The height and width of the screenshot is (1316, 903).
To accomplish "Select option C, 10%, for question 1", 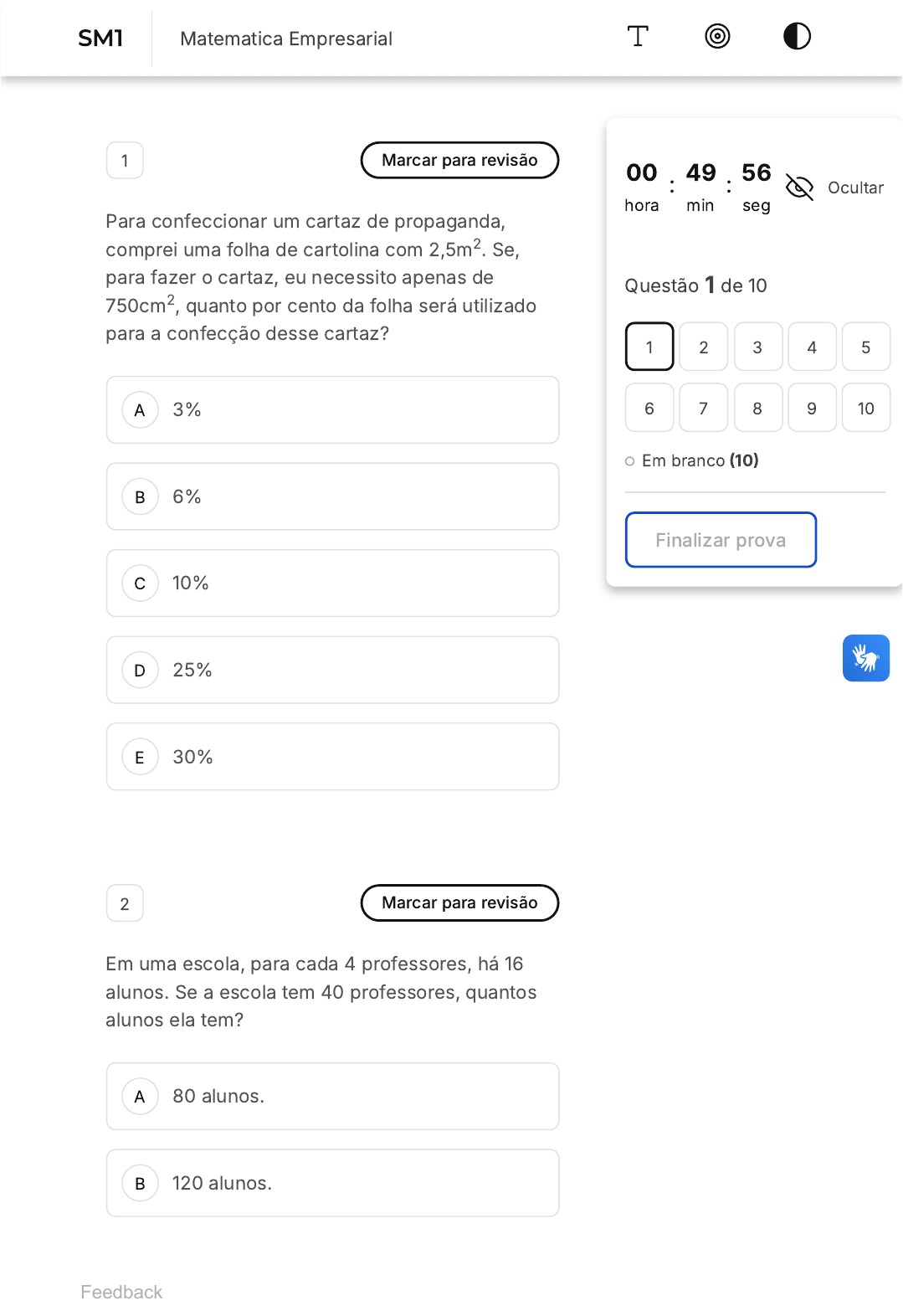I will point(332,583).
